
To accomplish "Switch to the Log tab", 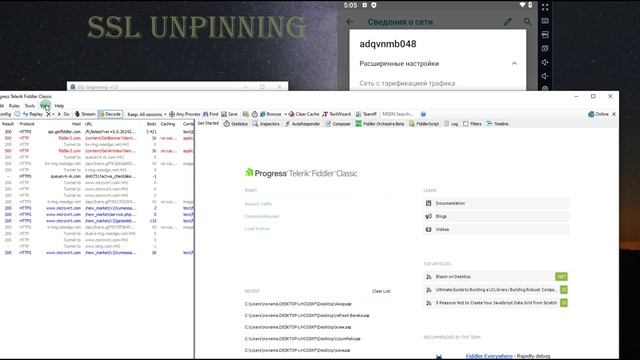I will click(451, 124).
